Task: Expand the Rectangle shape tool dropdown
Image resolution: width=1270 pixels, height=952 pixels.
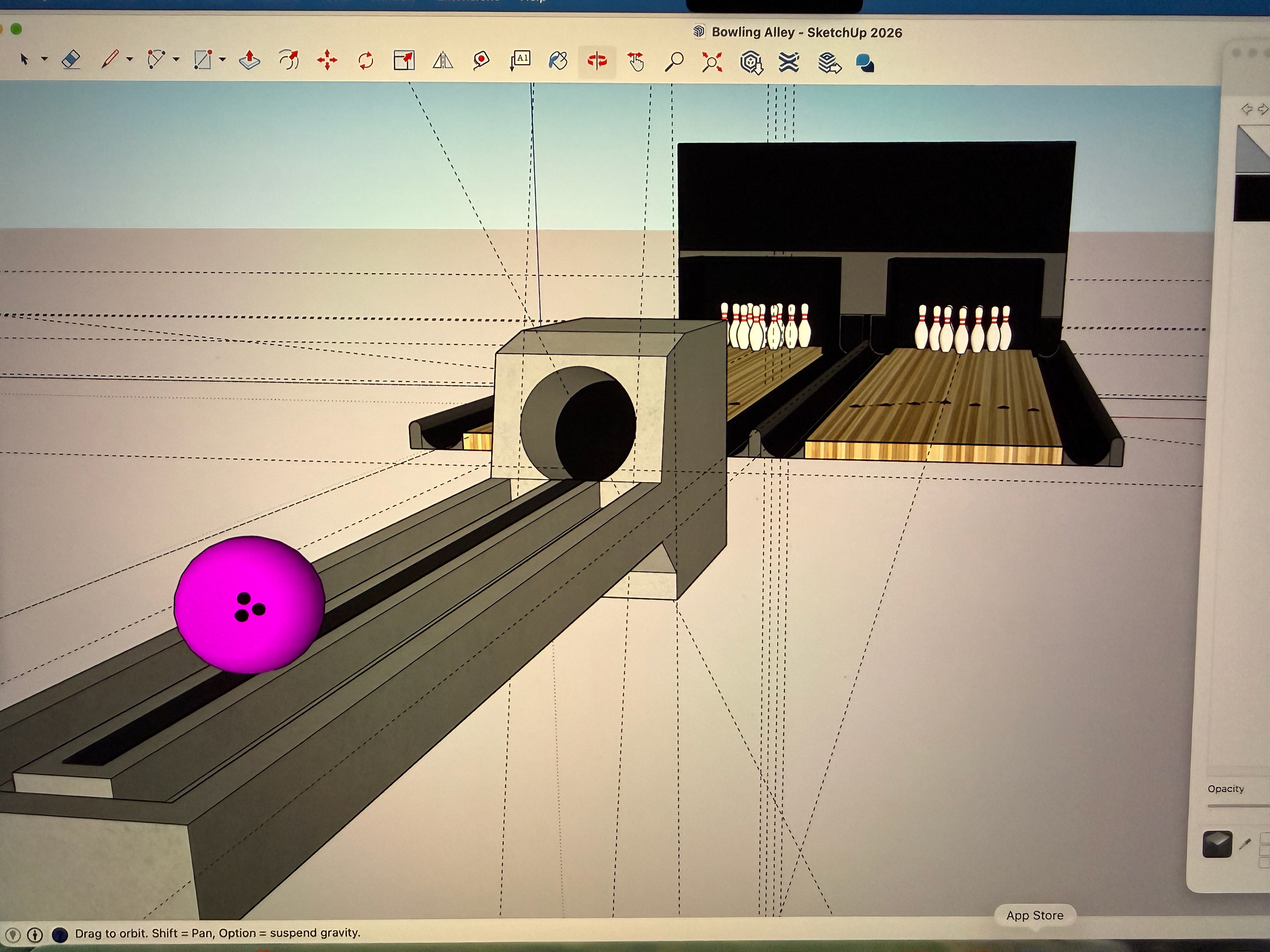Action: tap(223, 59)
